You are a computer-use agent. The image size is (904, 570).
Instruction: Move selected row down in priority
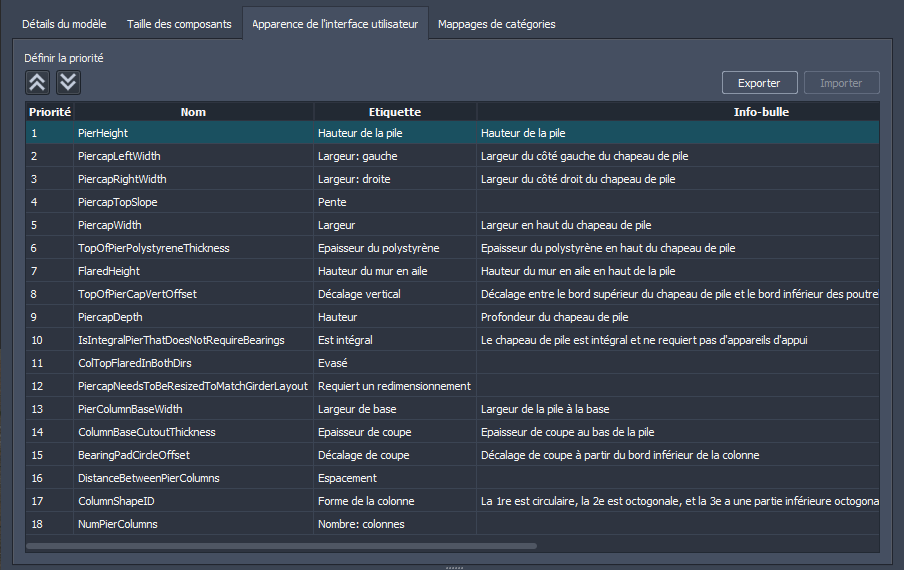[68, 82]
